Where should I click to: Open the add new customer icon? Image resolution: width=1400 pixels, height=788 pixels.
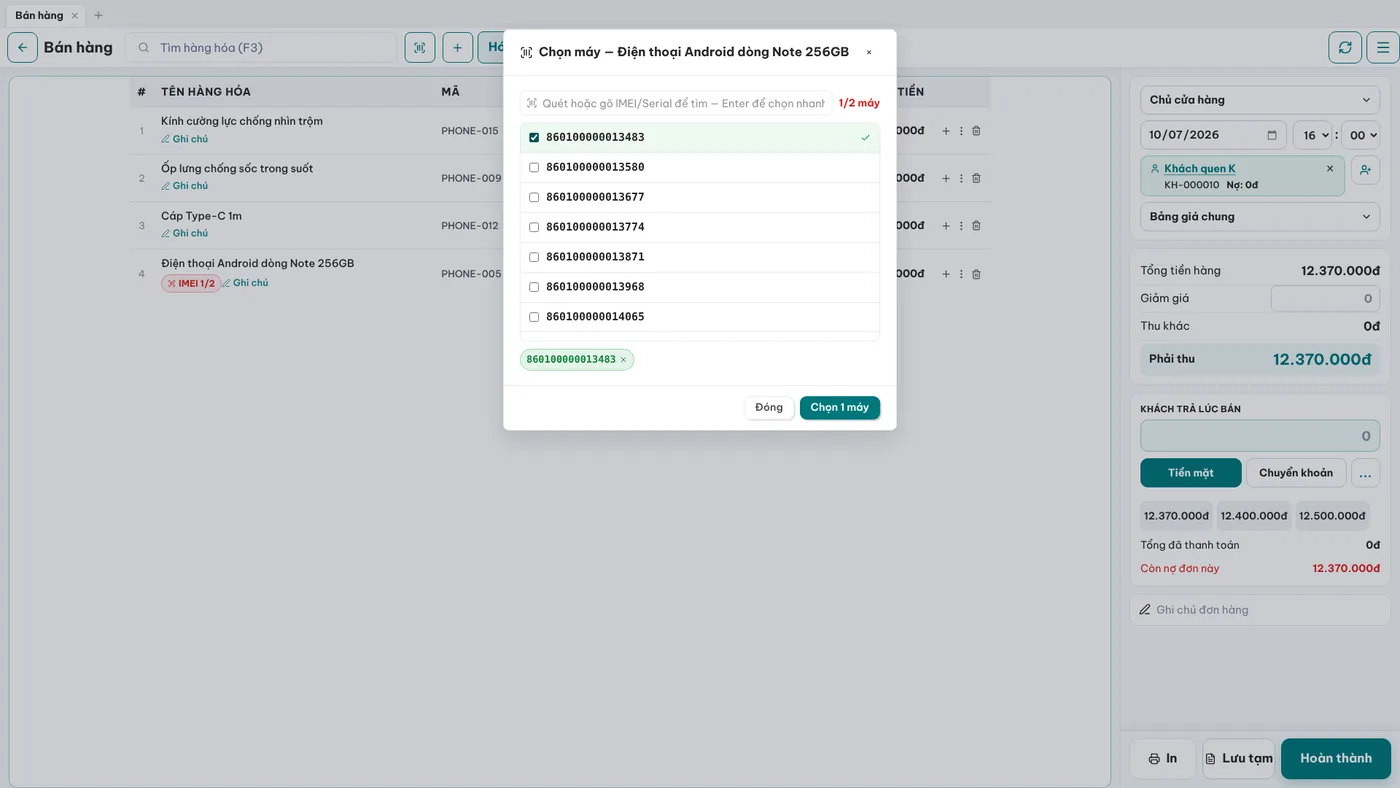tap(1365, 170)
